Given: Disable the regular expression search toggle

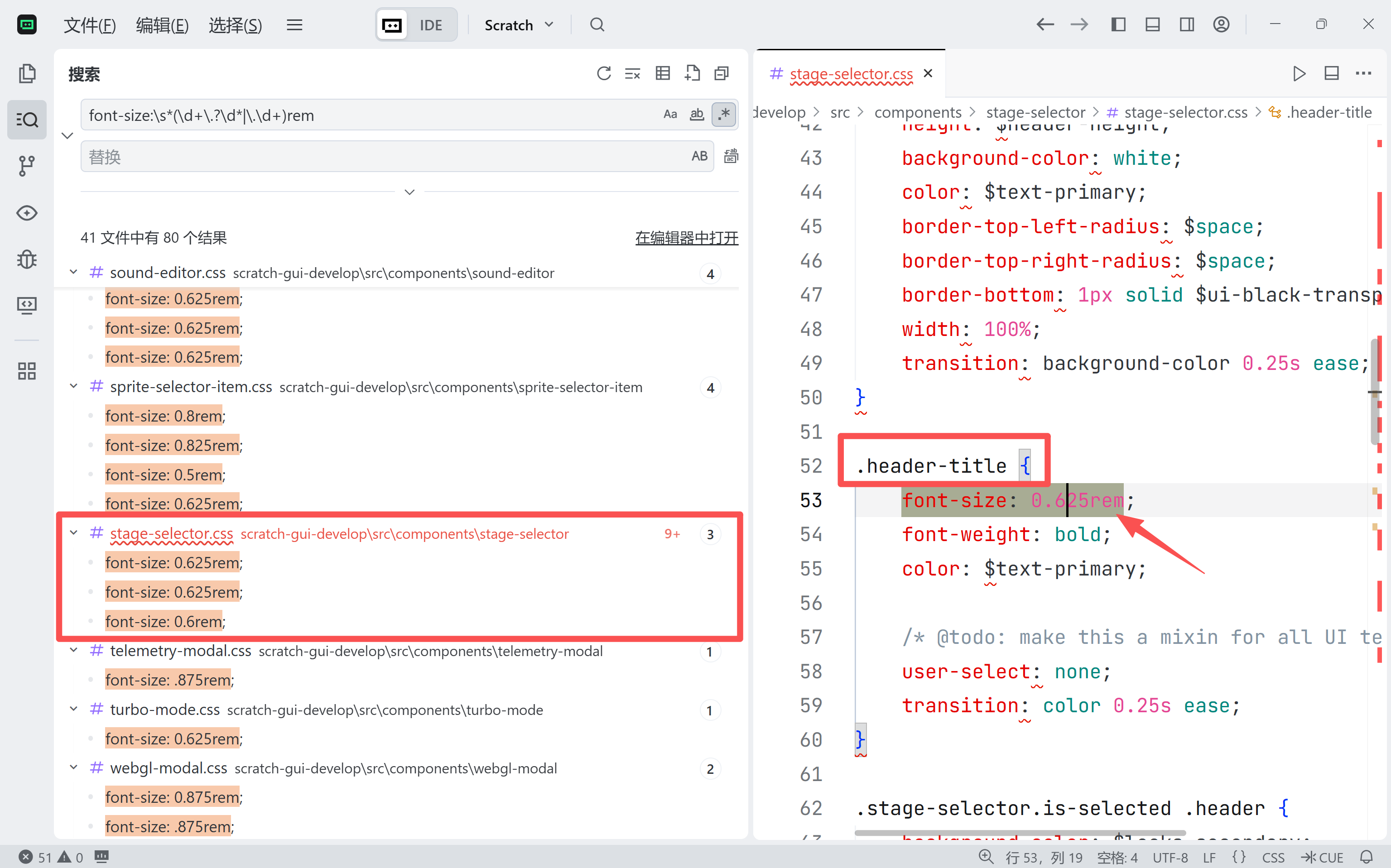Looking at the screenshot, I should [x=724, y=114].
